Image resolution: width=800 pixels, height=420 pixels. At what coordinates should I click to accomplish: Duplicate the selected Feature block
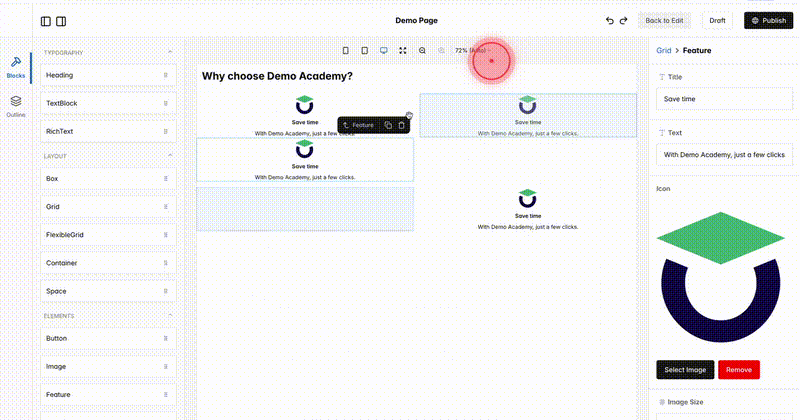pos(388,125)
